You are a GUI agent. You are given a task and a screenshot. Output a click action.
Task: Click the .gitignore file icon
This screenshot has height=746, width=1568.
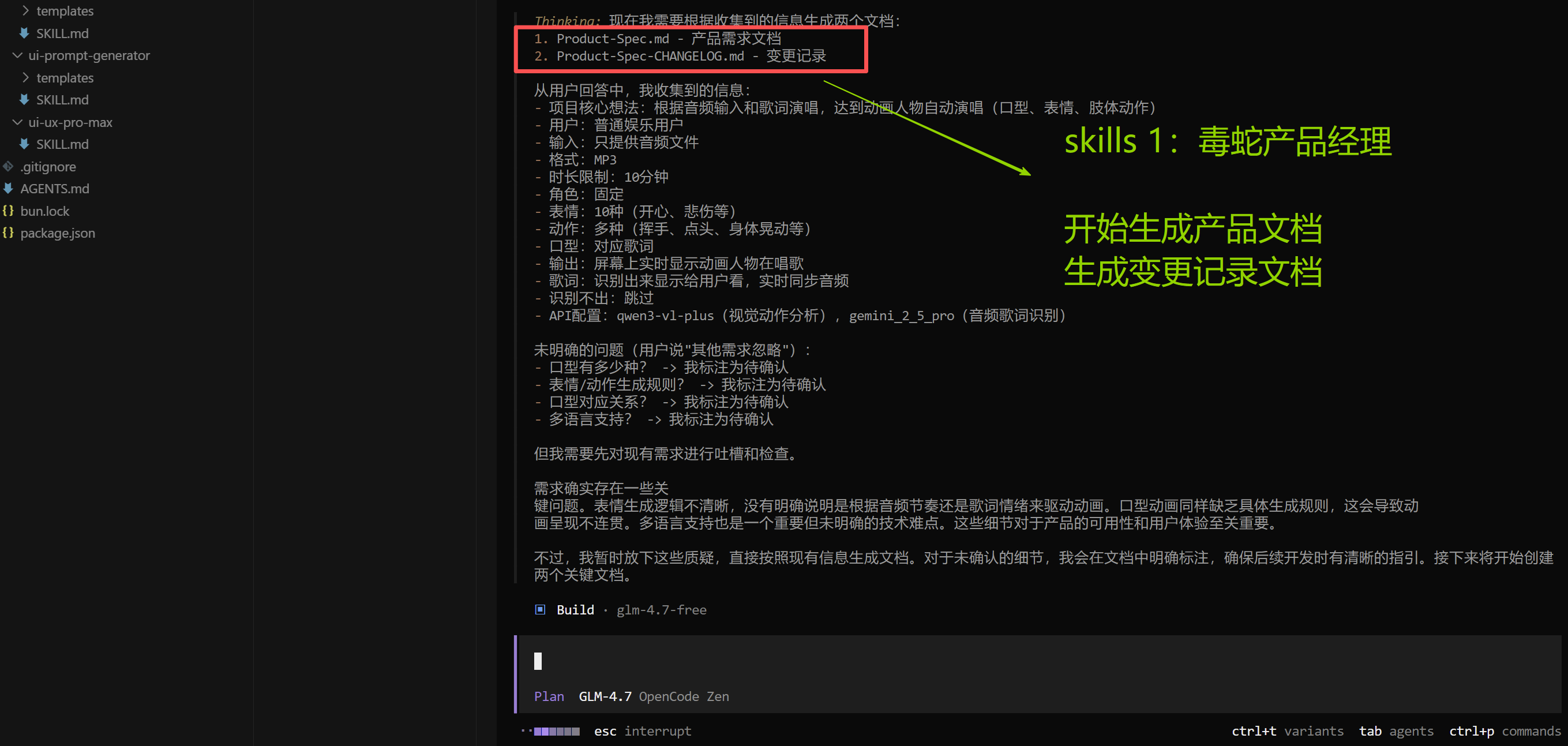[8, 166]
